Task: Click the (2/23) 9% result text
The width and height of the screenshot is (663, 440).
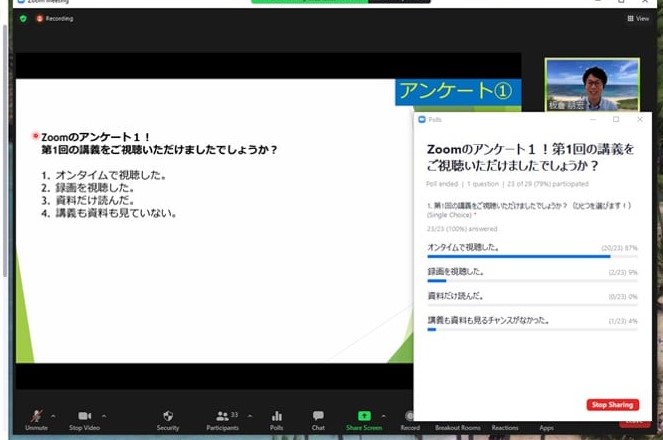Action: pos(623,273)
